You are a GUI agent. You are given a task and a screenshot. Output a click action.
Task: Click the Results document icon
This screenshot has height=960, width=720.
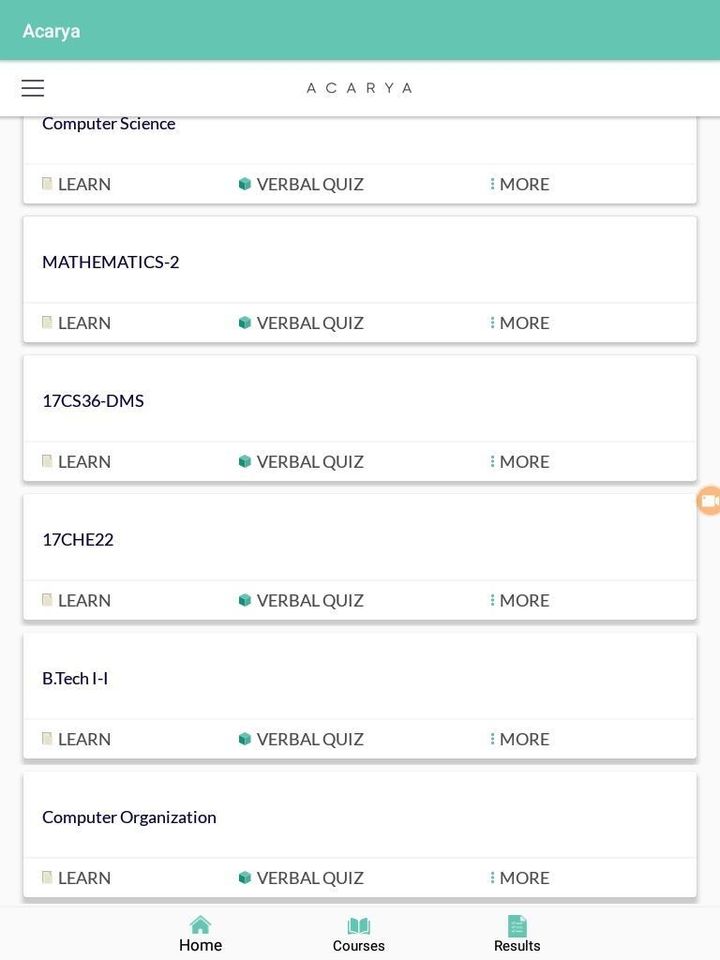pos(517,926)
